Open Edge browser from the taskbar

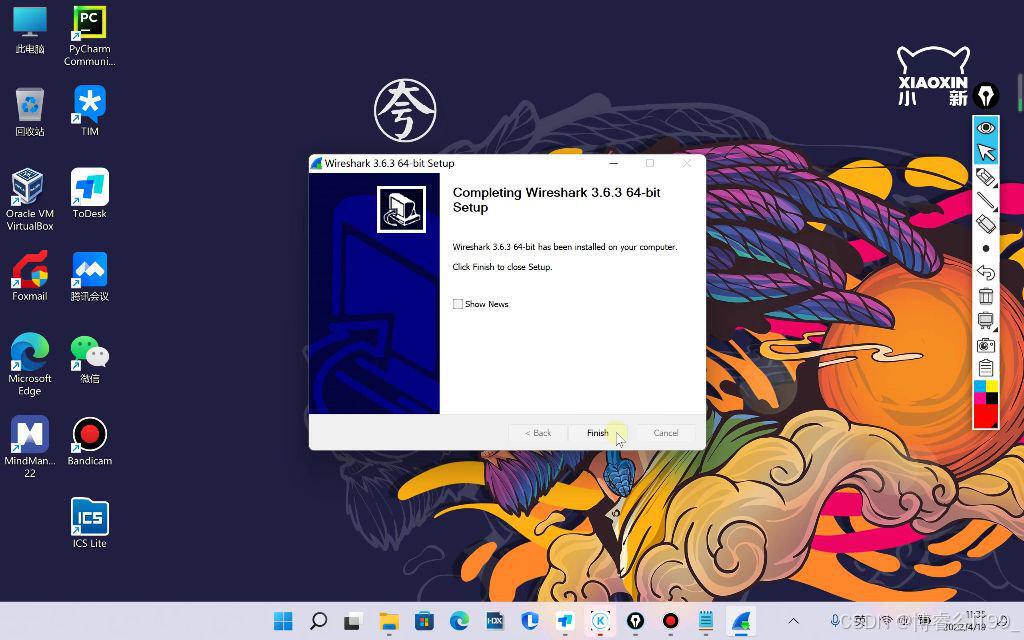click(x=459, y=621)
